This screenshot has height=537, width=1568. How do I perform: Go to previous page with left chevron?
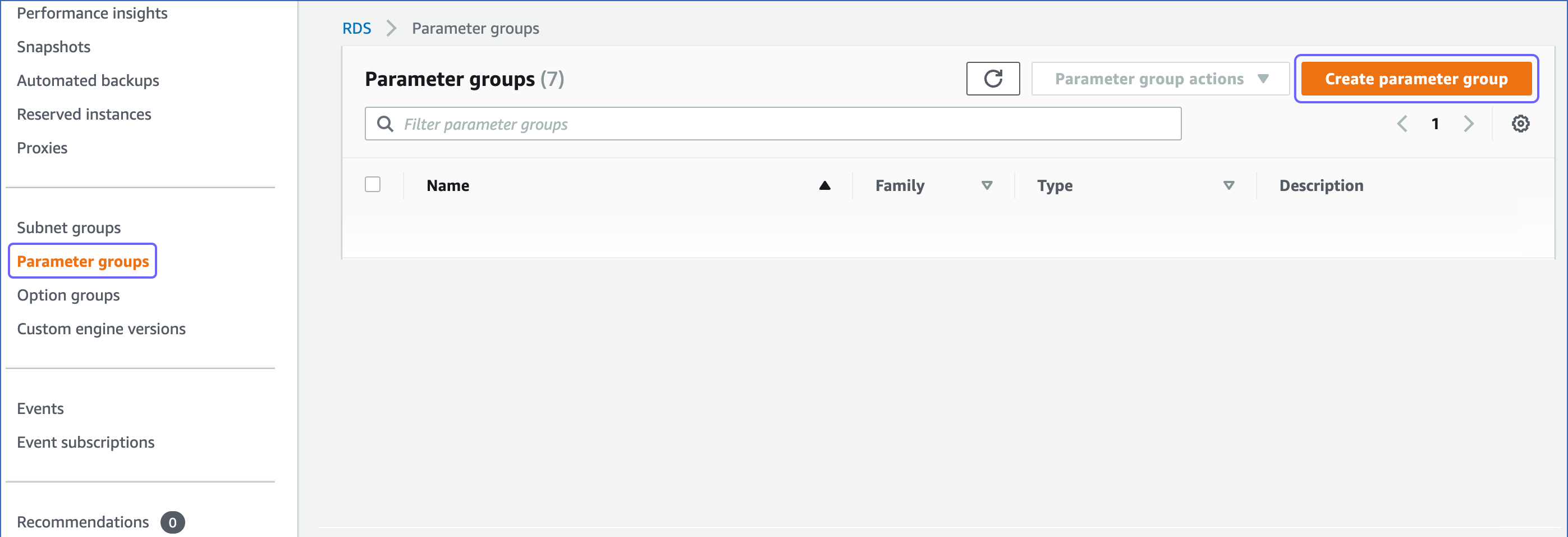click(1402, 123)
